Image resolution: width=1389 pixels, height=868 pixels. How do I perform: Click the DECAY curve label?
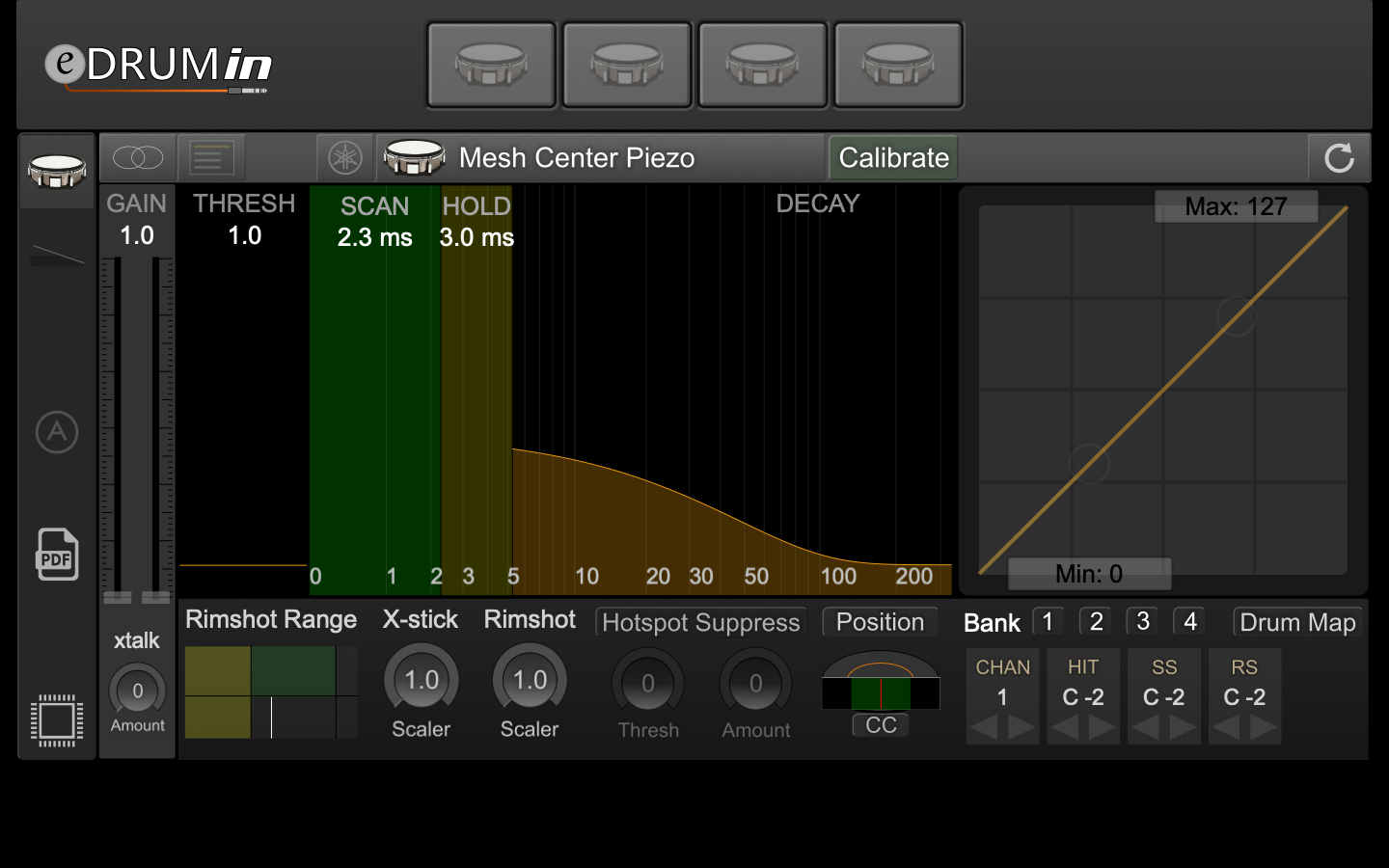(x=817, y=203)
